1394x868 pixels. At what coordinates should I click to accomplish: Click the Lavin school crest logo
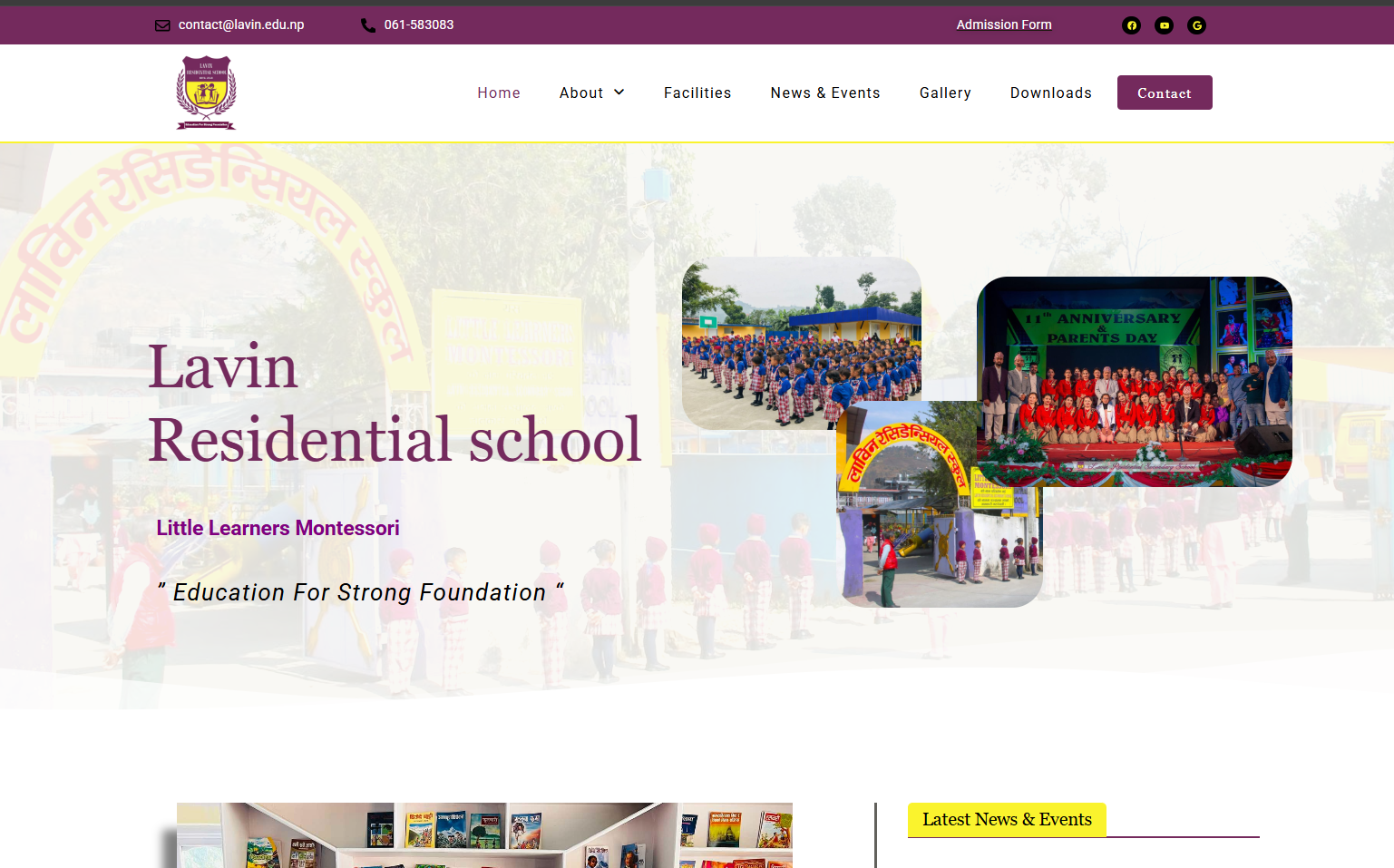coord(206,93)
